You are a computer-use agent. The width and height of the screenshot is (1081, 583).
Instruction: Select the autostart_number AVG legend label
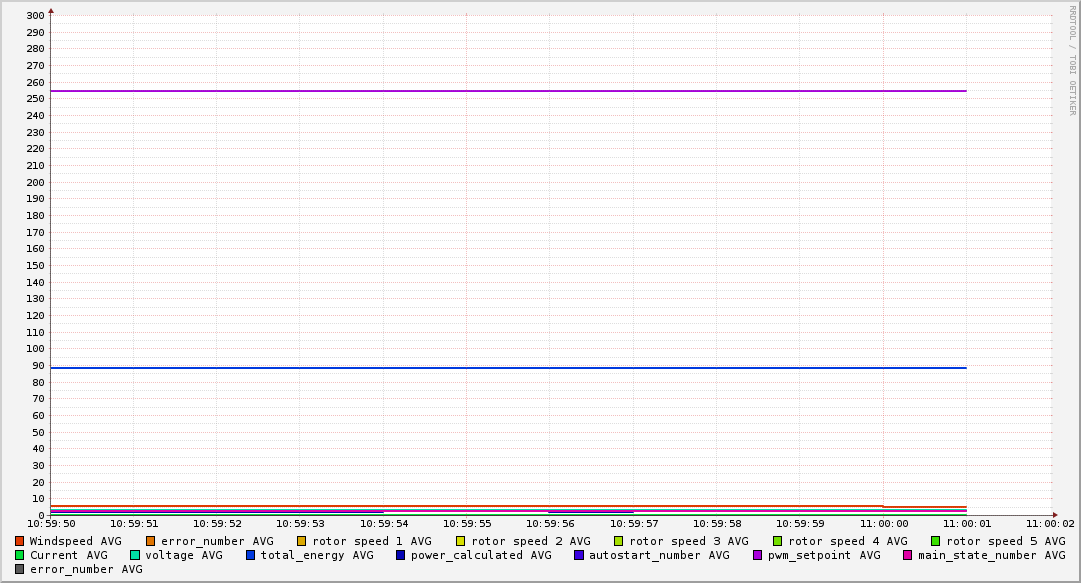pos(658,555)
